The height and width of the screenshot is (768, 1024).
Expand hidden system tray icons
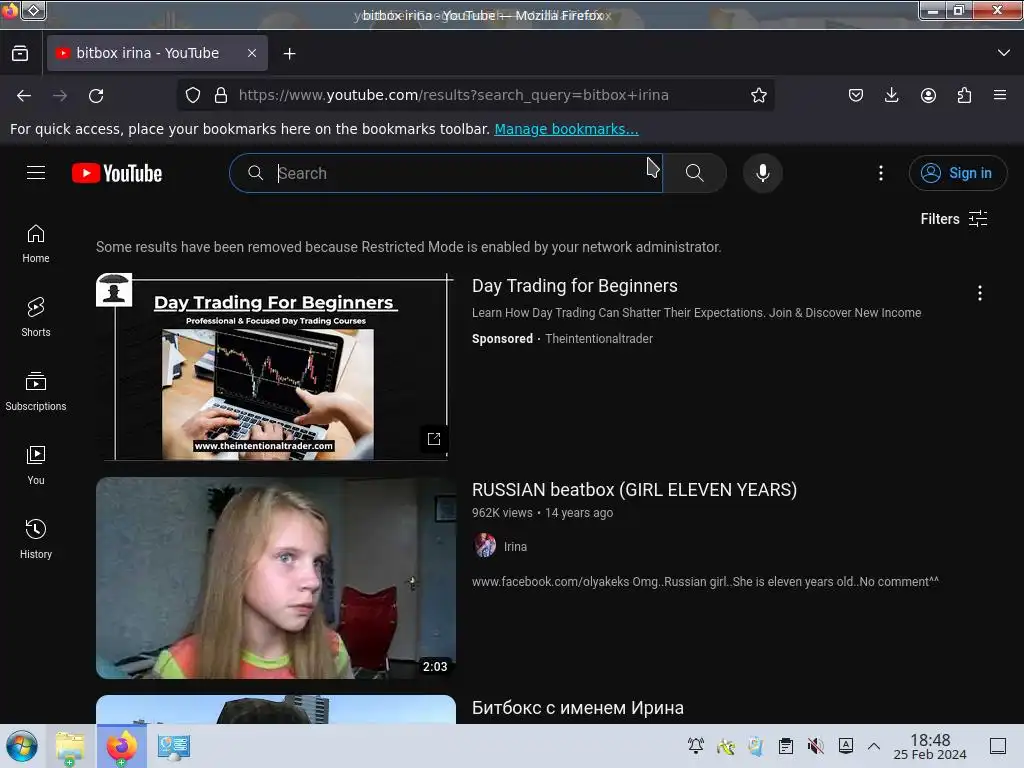(x=874, y=746)
